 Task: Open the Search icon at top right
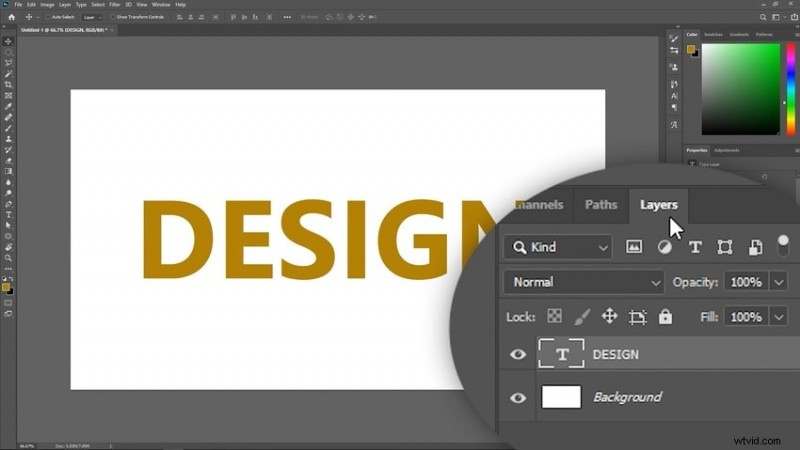(763, 17)
